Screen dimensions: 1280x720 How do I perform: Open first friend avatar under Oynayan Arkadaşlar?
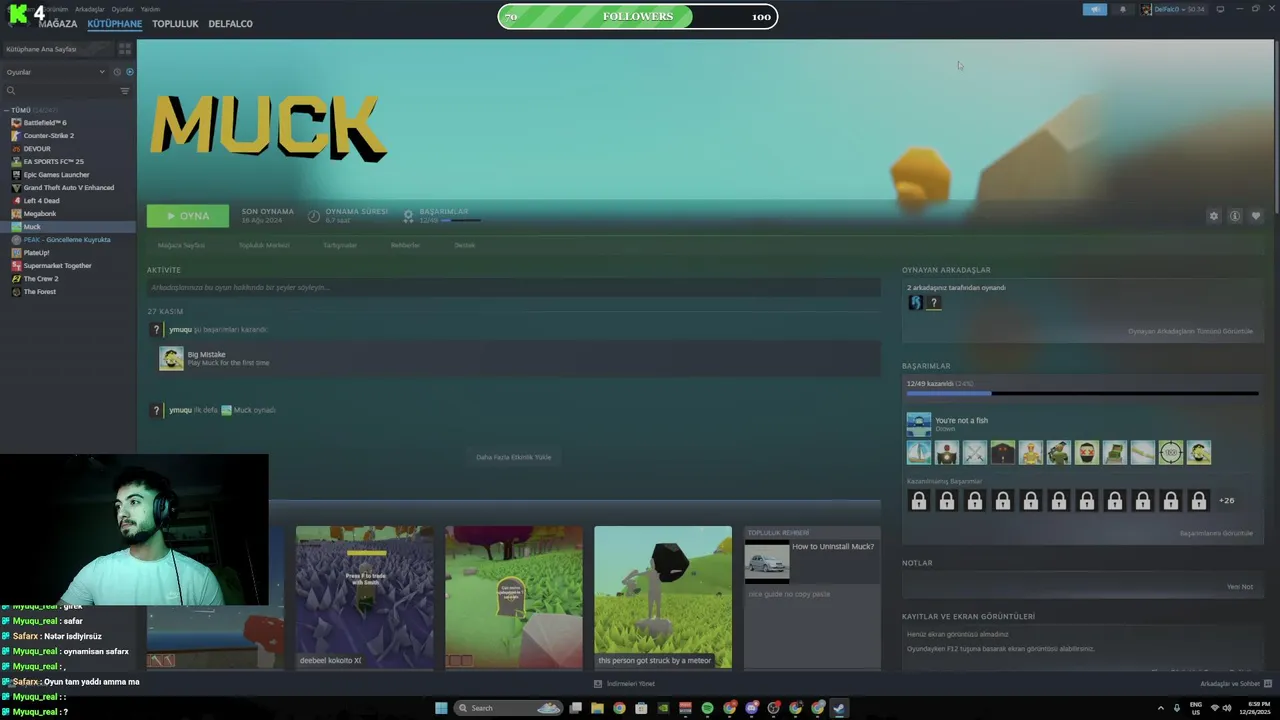(x=915, y=302)
